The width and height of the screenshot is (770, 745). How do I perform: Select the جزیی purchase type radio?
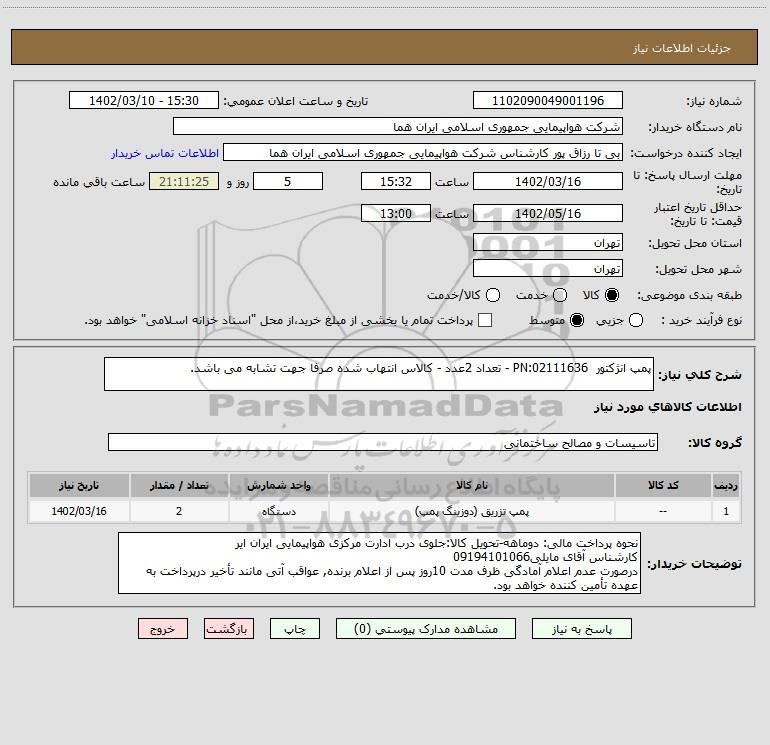636,320
